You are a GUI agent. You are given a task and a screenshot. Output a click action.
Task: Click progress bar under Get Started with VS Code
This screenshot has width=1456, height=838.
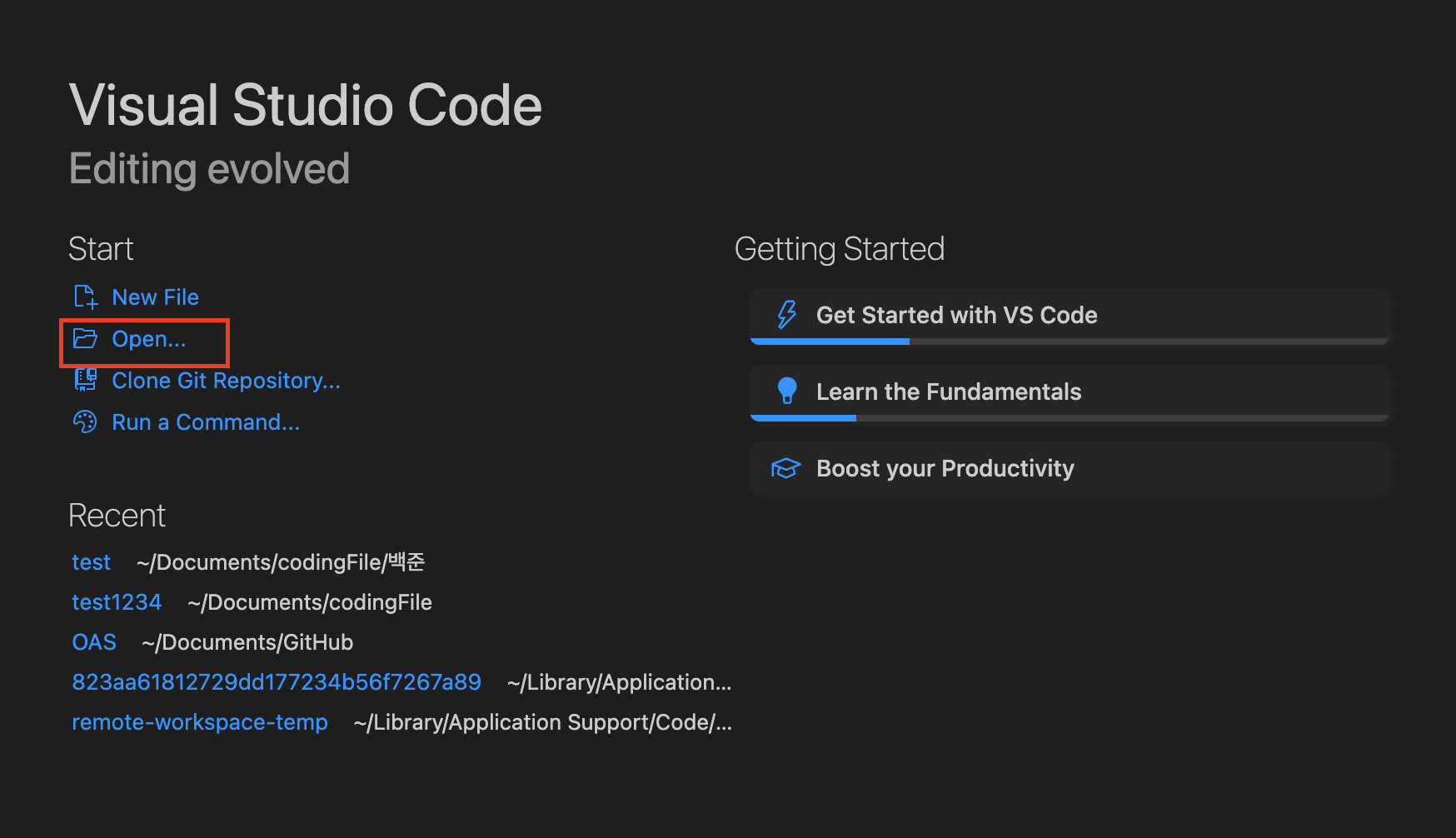click(x=1070, y=342)
